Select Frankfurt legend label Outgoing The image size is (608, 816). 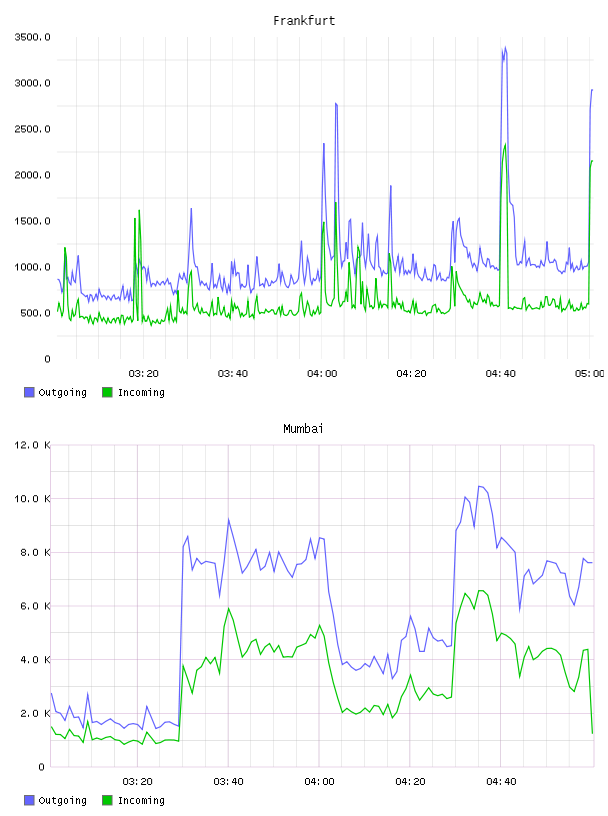click(x=62, y=393)
